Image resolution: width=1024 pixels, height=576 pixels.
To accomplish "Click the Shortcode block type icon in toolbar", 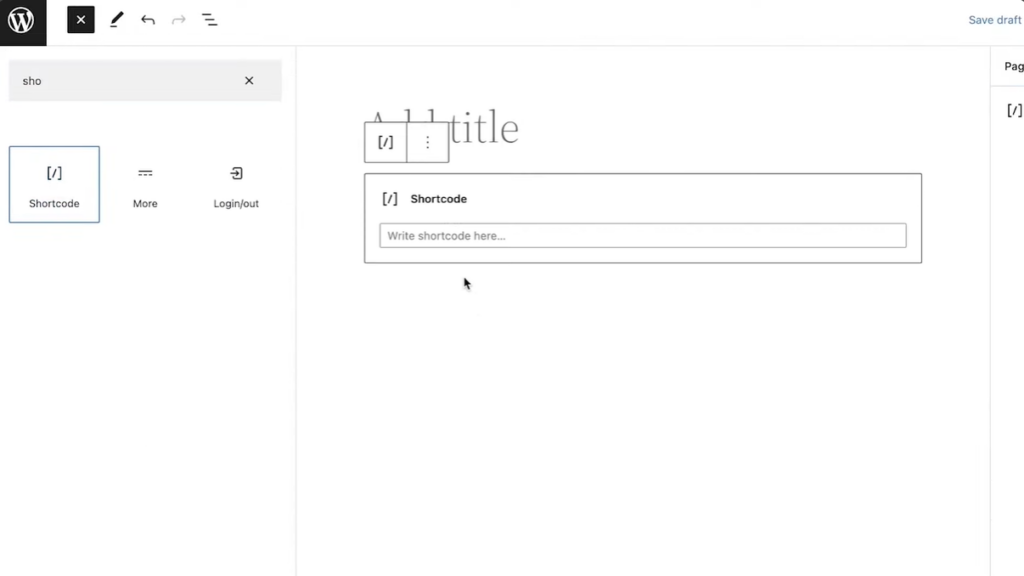I will coord(386,142).
